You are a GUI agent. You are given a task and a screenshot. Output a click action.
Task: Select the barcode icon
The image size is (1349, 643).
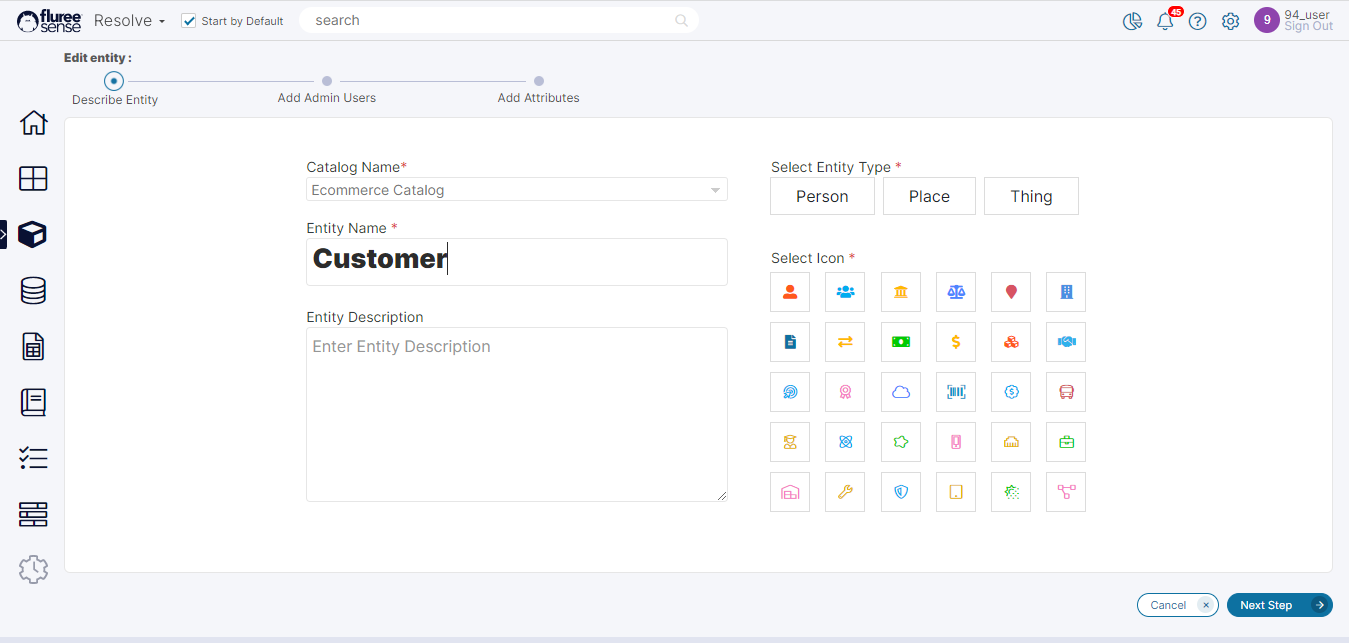(x=956, y=392)
